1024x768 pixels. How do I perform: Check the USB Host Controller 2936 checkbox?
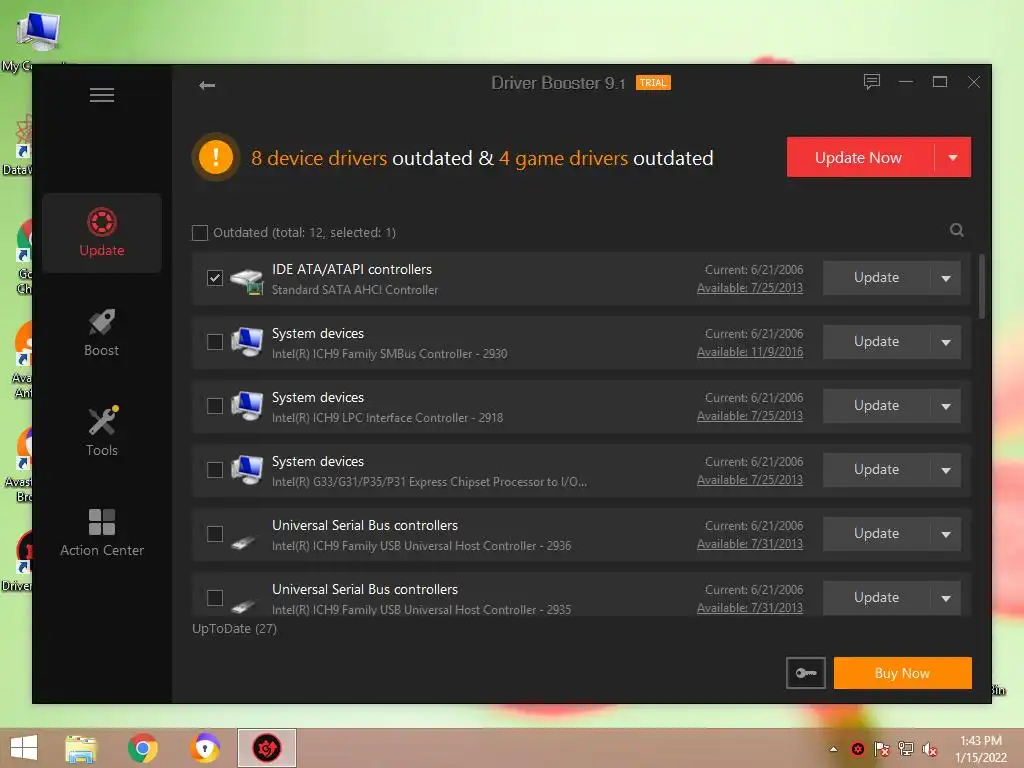tap(215, 534)
